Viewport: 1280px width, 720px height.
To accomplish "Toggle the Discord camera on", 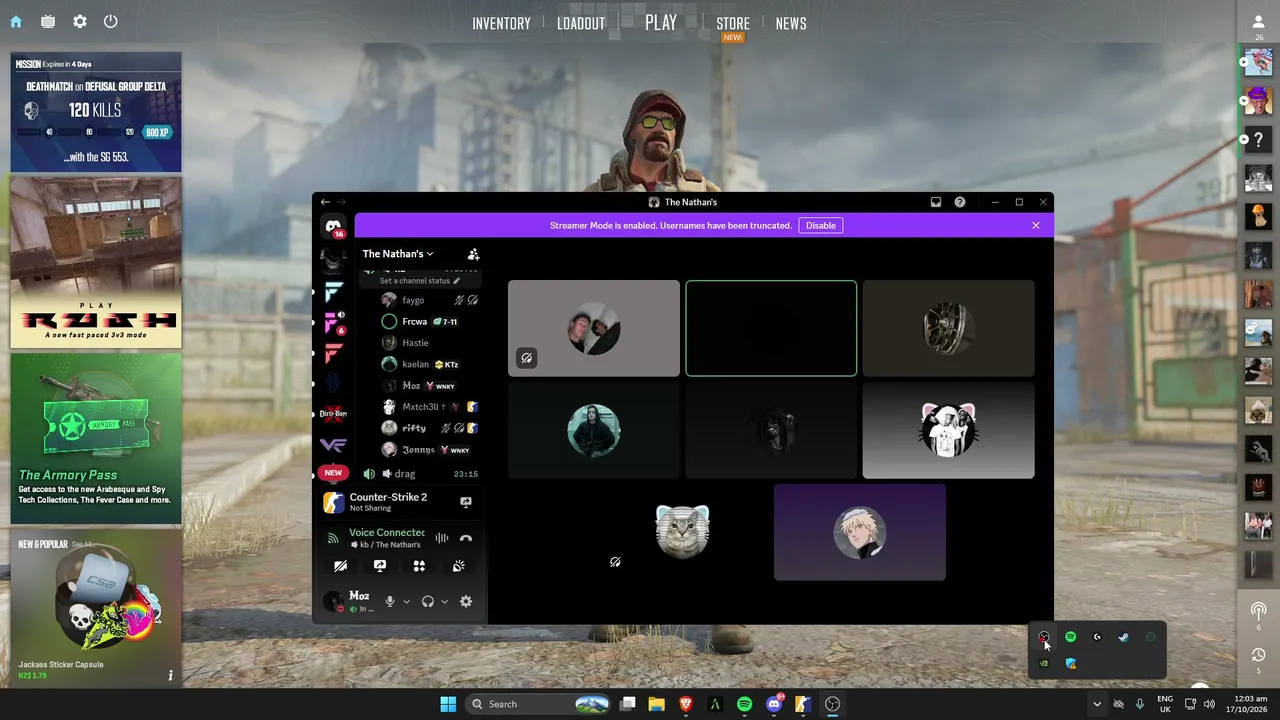I will pyautogui.click(x=341, y=566).
